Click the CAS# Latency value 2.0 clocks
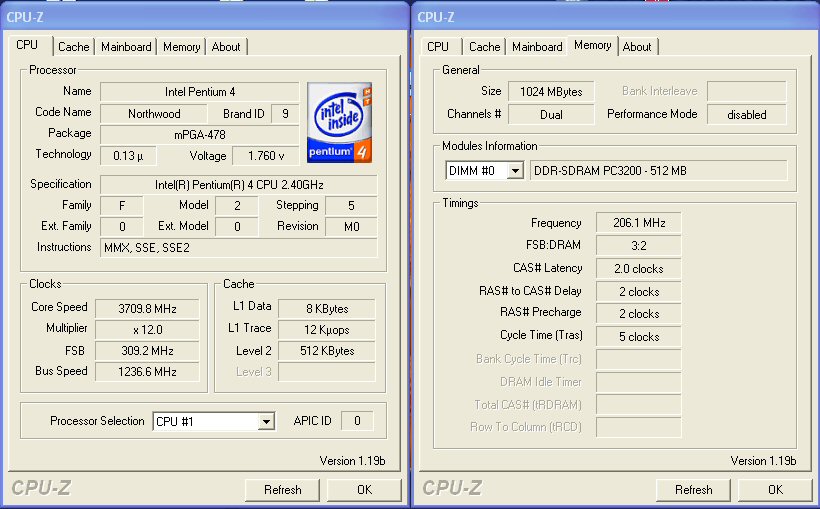 click(x=639, y=268)
